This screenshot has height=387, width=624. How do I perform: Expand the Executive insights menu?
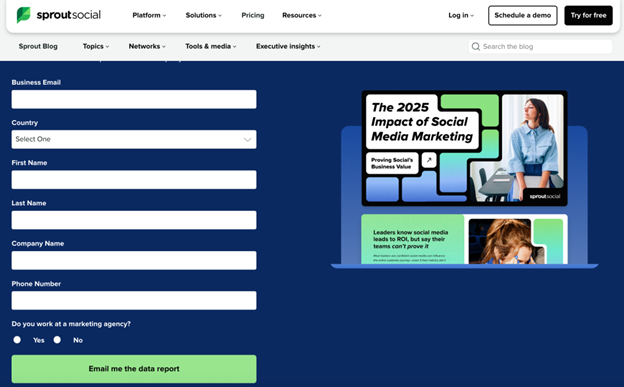(288, 46)
